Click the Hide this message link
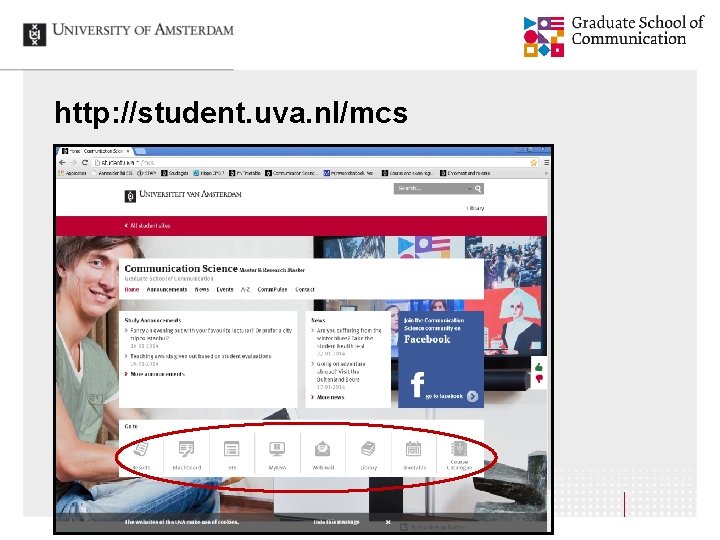 pyautogui.click(x=336, y=522)
